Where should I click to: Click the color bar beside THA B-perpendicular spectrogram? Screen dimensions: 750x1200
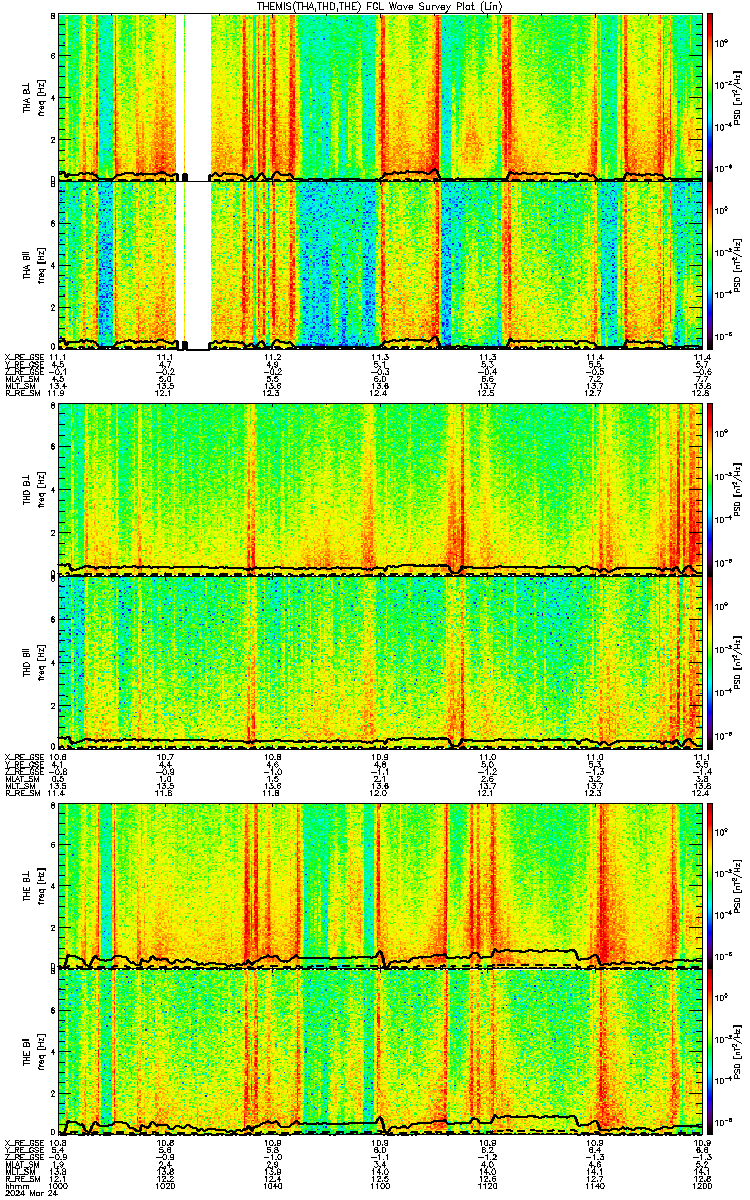711,97
